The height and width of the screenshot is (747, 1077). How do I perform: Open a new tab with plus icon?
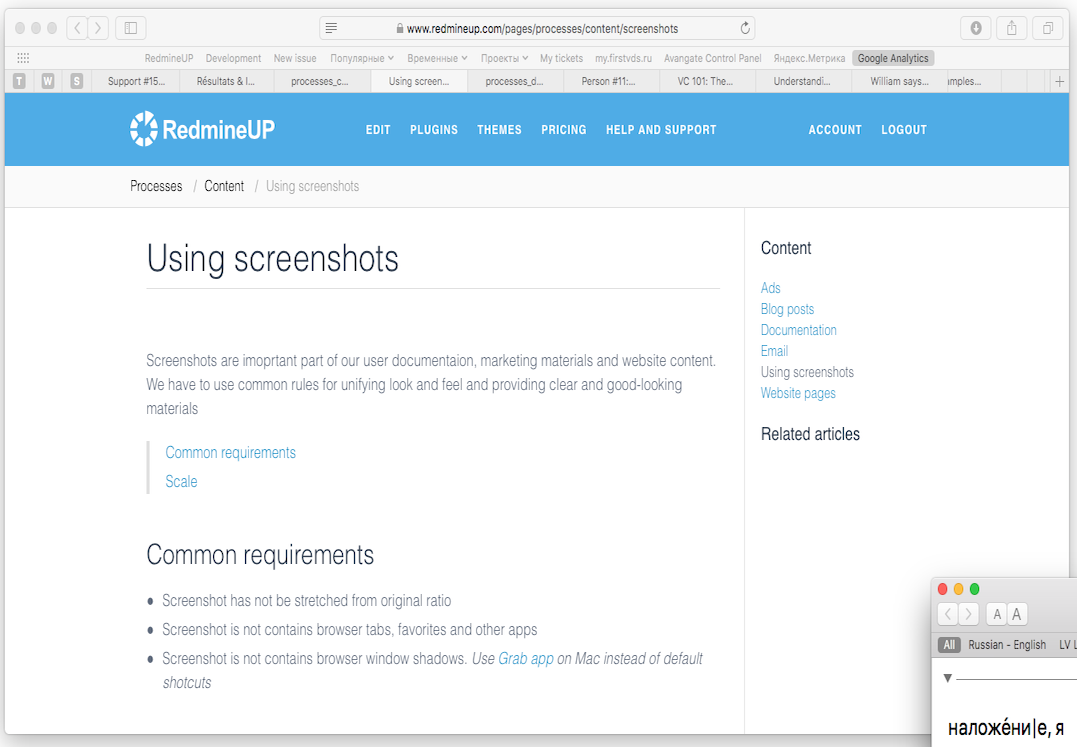coord(1060,81)
